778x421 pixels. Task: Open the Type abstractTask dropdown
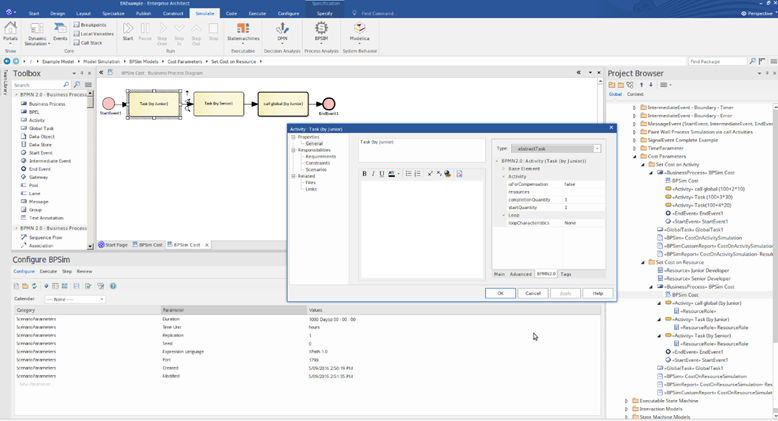point(597,148)
